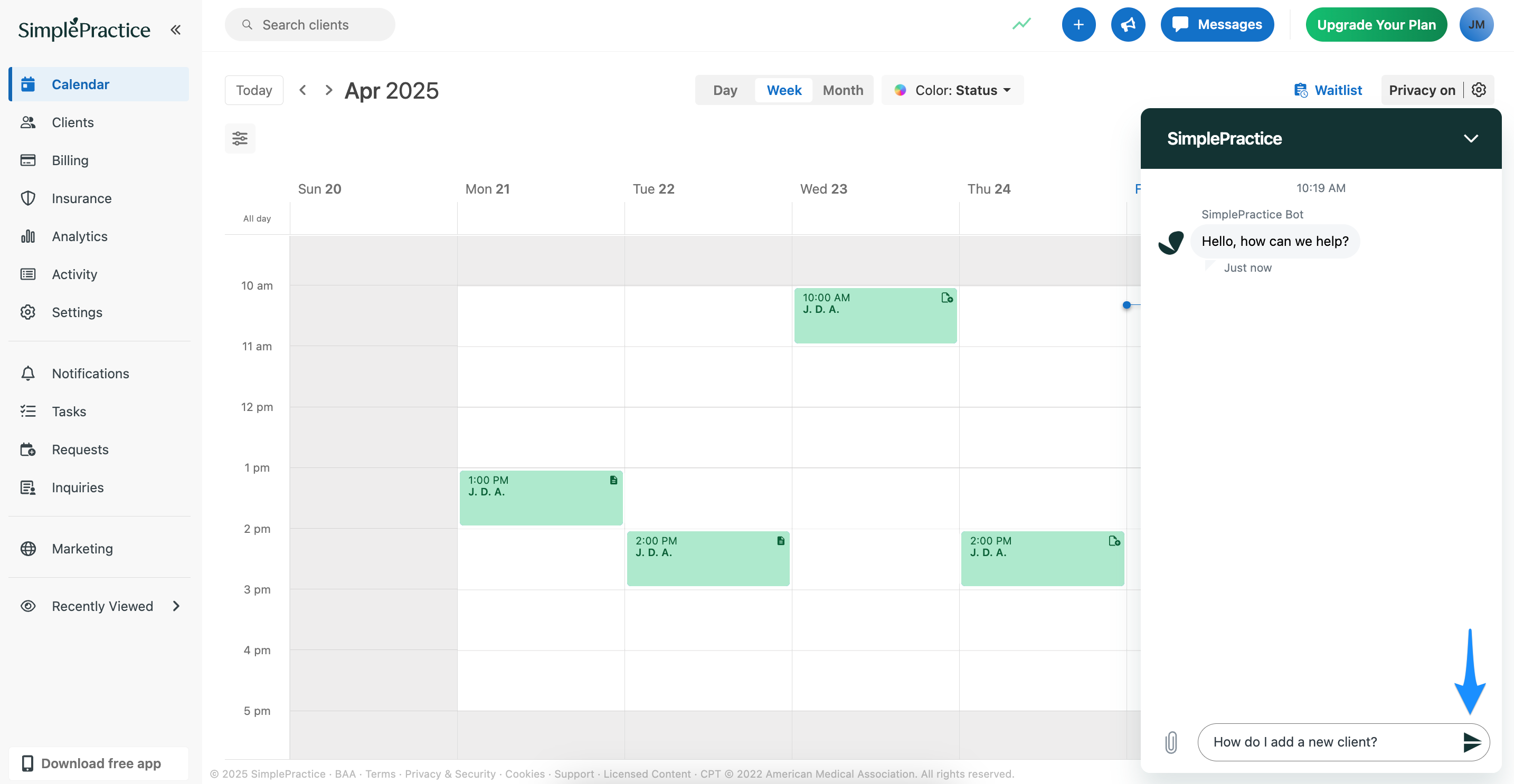Viewport: 1514px width, 784px height.
Task: Open the Waitlist link
Action: click(x=1328, y=90)
